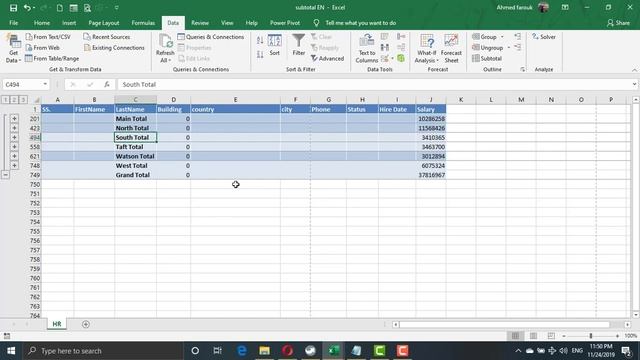Import data From Text/CSV
This screenshot has height=360, width=640.
pos(48,37)
